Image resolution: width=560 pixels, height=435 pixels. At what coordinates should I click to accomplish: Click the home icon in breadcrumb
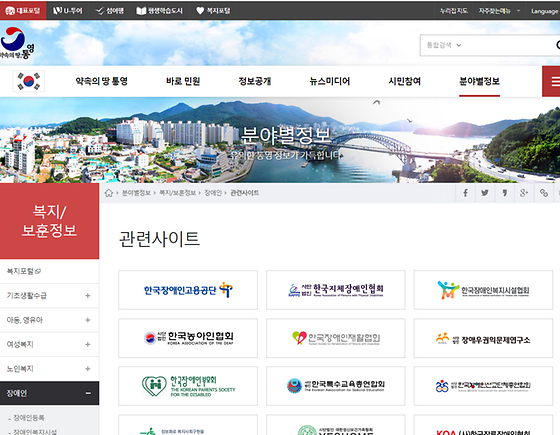click(x=109, y=193)
